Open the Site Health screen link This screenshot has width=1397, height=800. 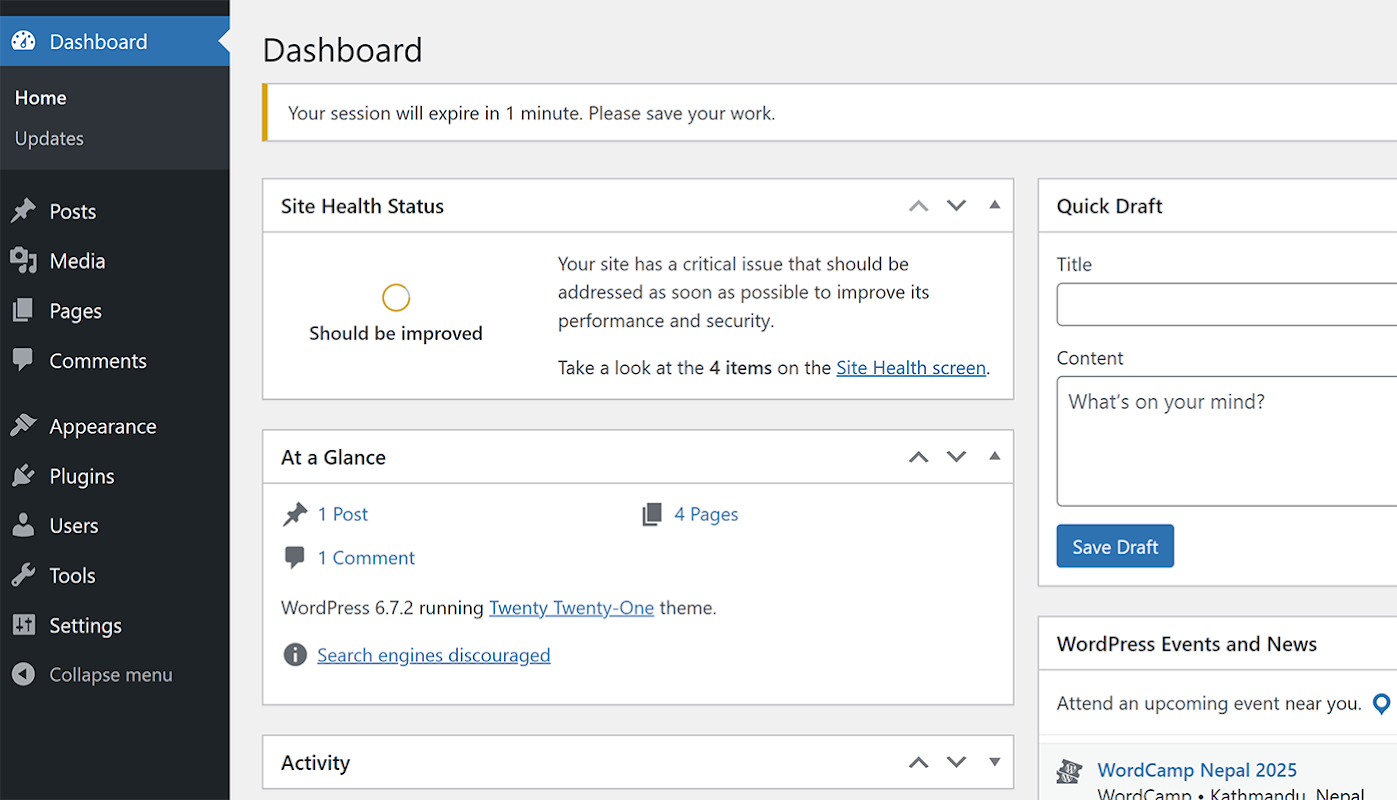click(910, 368)
